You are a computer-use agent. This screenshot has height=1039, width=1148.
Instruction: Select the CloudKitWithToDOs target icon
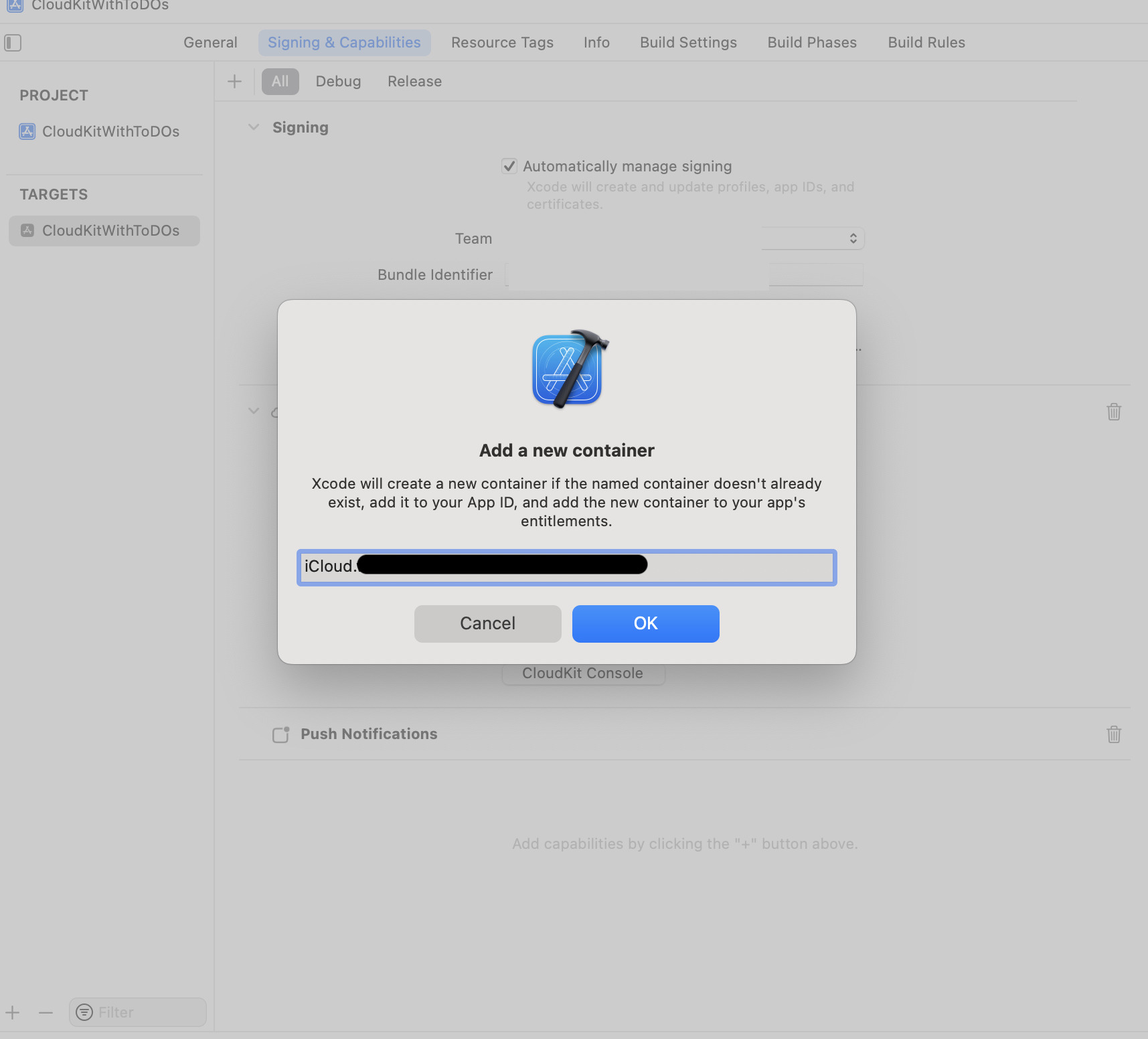tap(27, 230)
